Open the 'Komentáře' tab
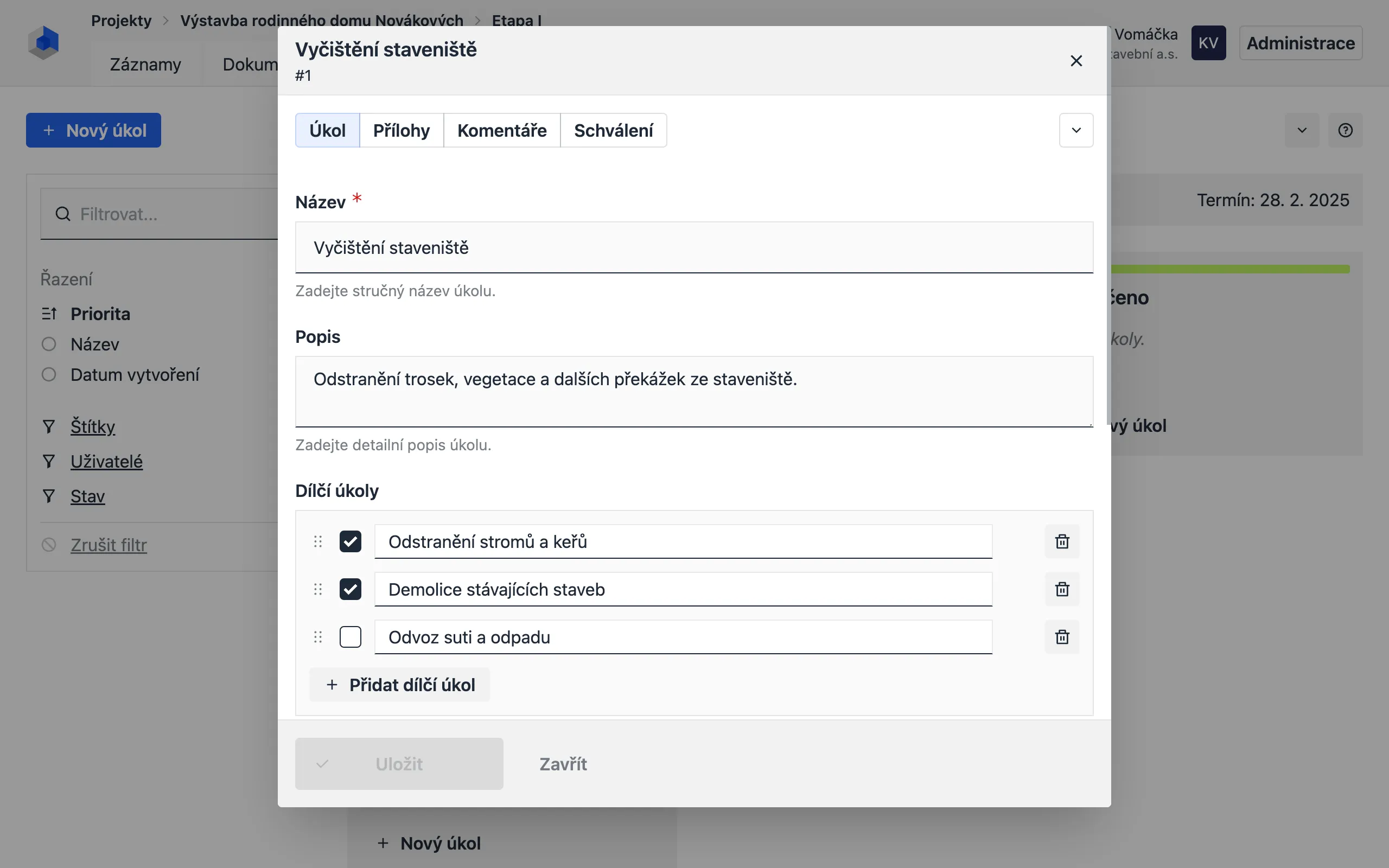 (x=502, y=130)
